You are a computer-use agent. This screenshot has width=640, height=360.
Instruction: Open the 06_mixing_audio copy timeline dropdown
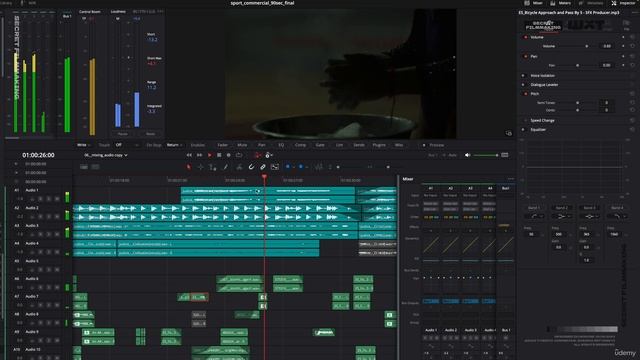[x=106, y=155]
